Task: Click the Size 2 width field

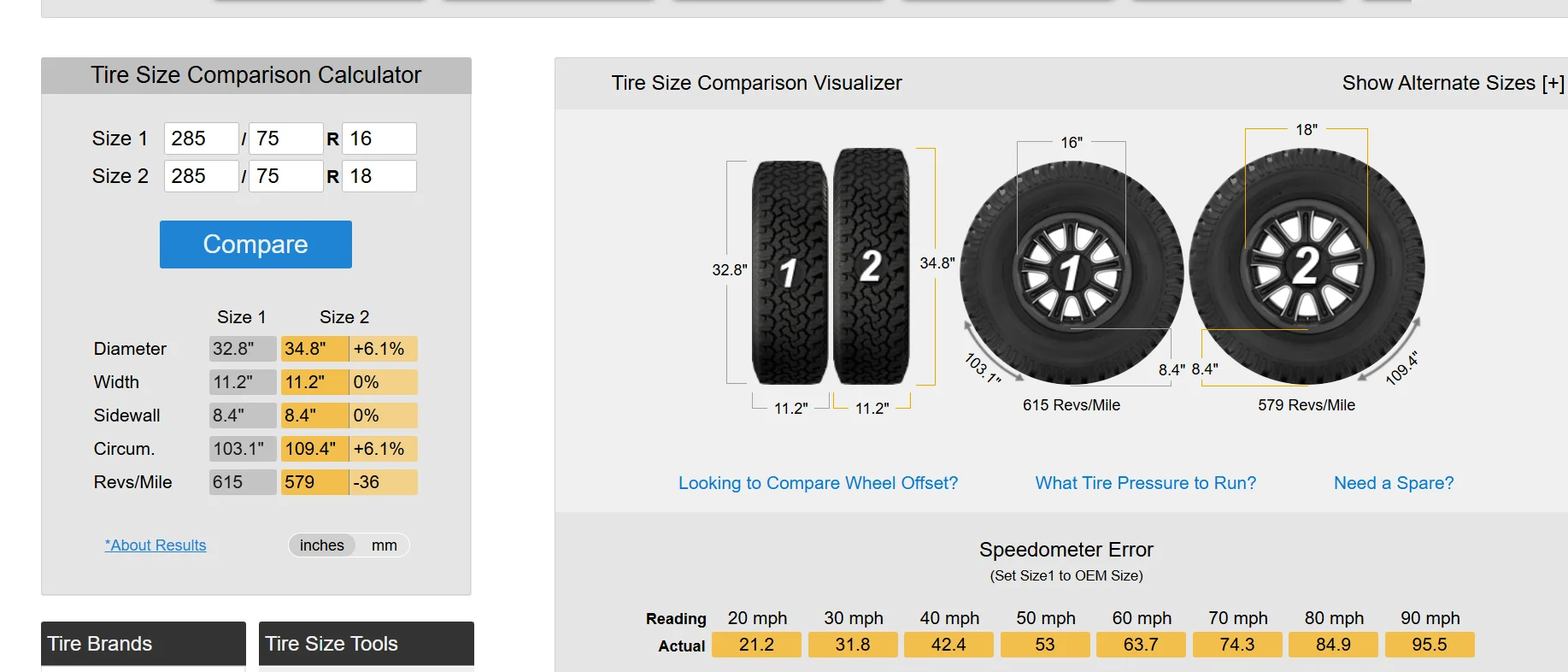Action: [201, 176]
